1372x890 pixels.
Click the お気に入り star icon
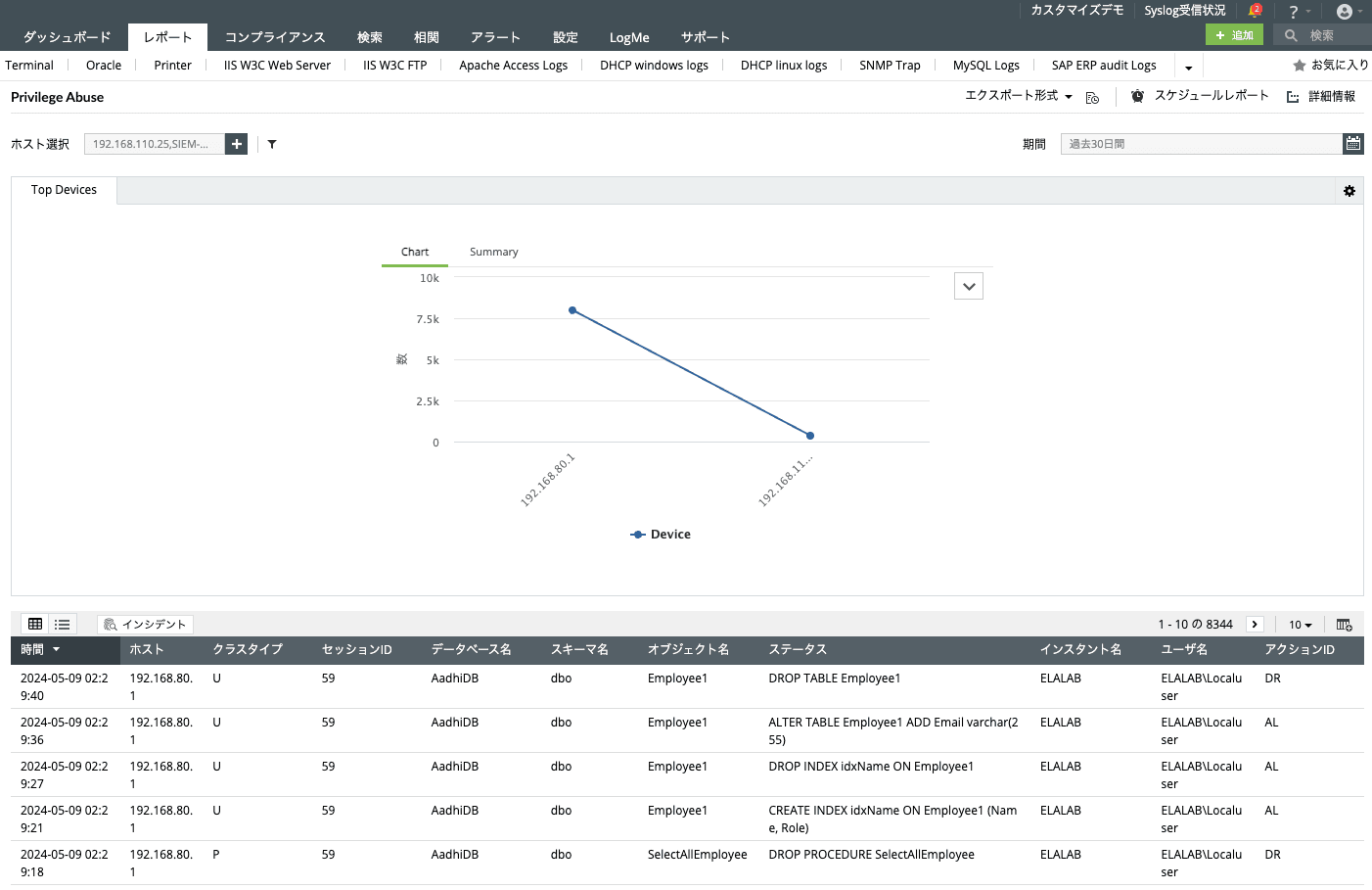[1298, 65]
